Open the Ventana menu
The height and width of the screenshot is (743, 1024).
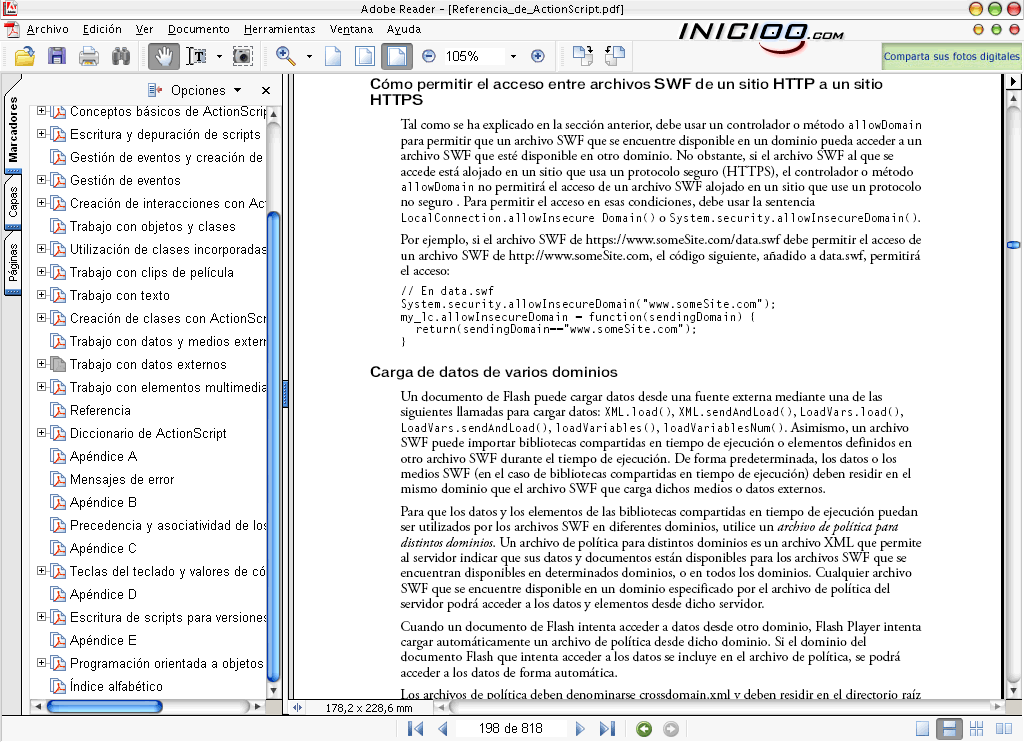pos(351,29)
